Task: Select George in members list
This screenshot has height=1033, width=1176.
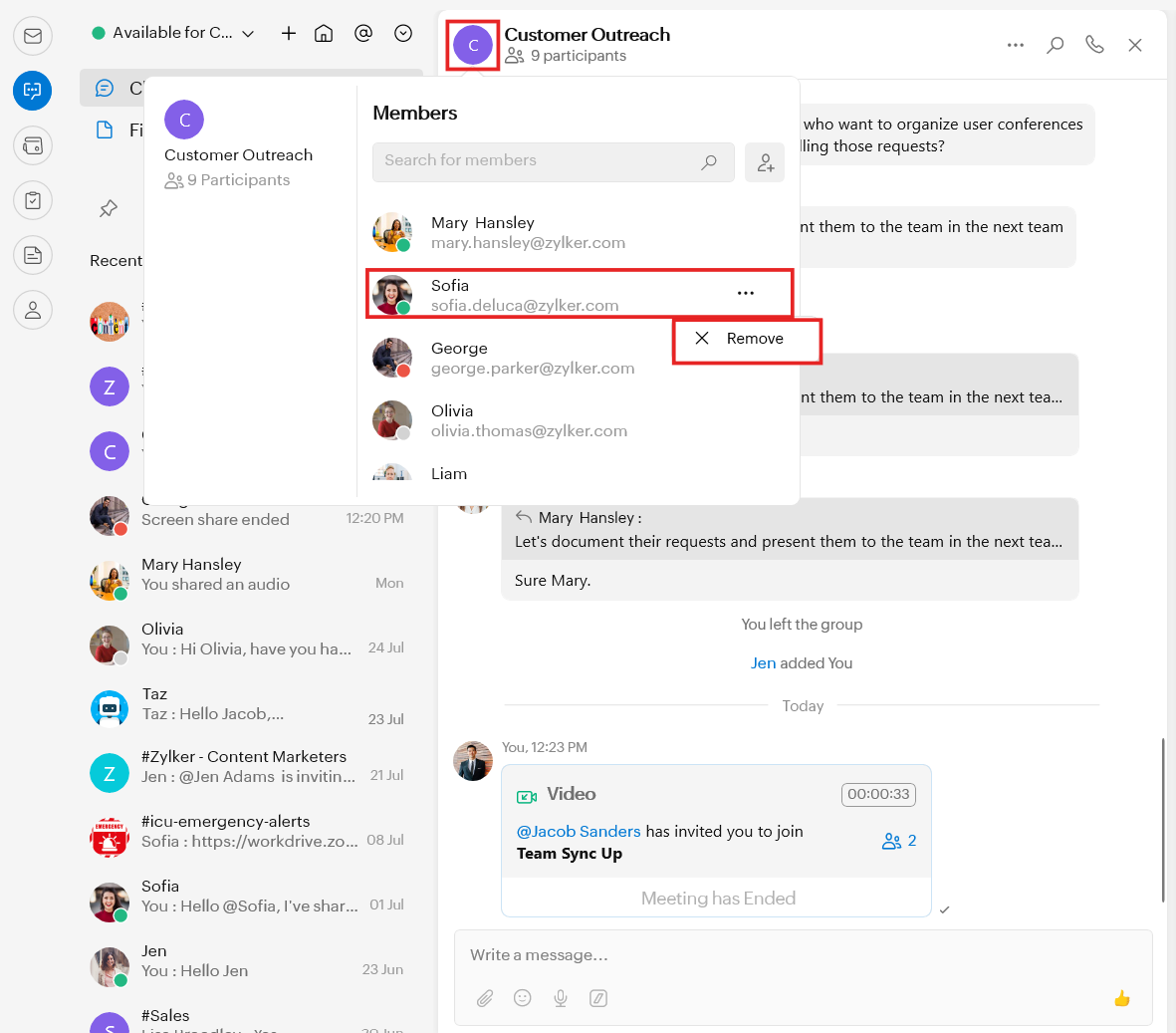Action: (x=579, y=358)
